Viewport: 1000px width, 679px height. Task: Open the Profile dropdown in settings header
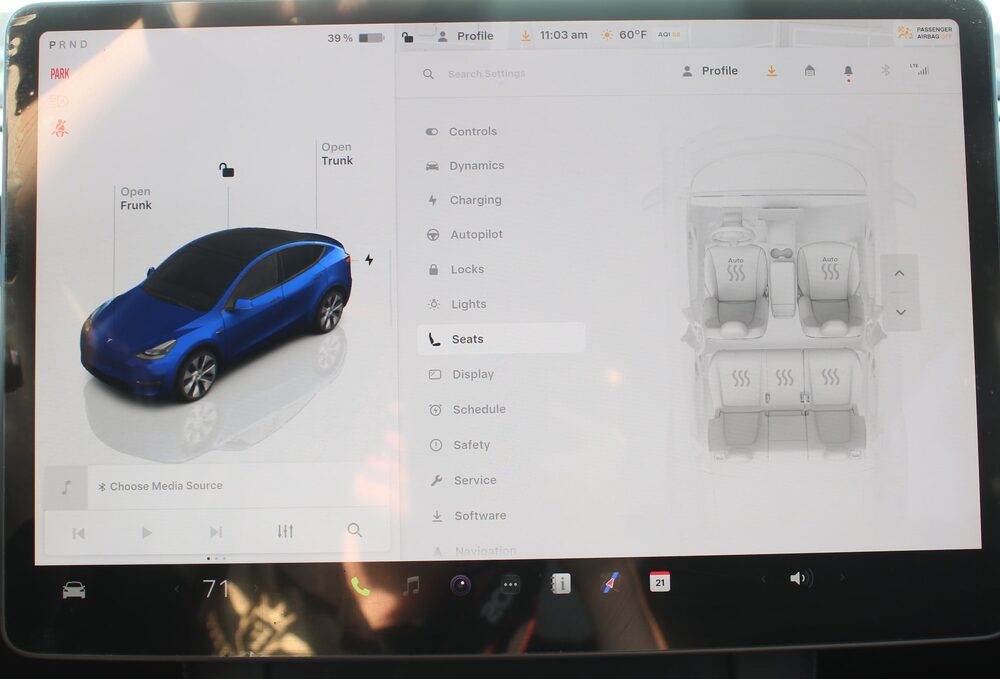click(710, 71)
